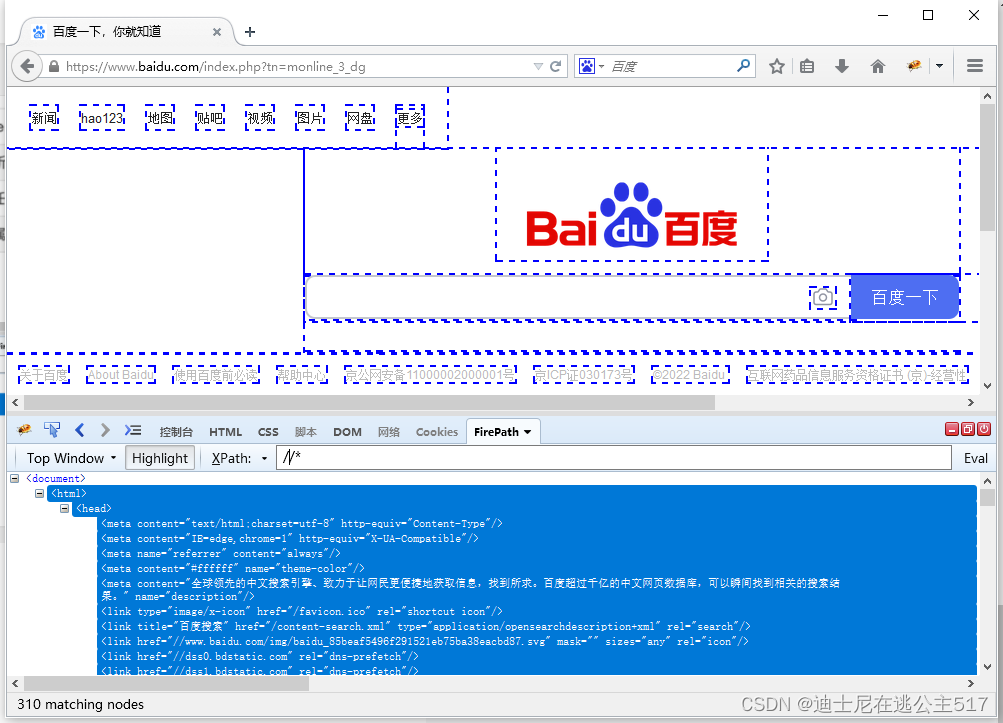Click the XPath expression input field
Image resolution: width=1003 pixels, height=723 pixels.
tap(614, 458)
